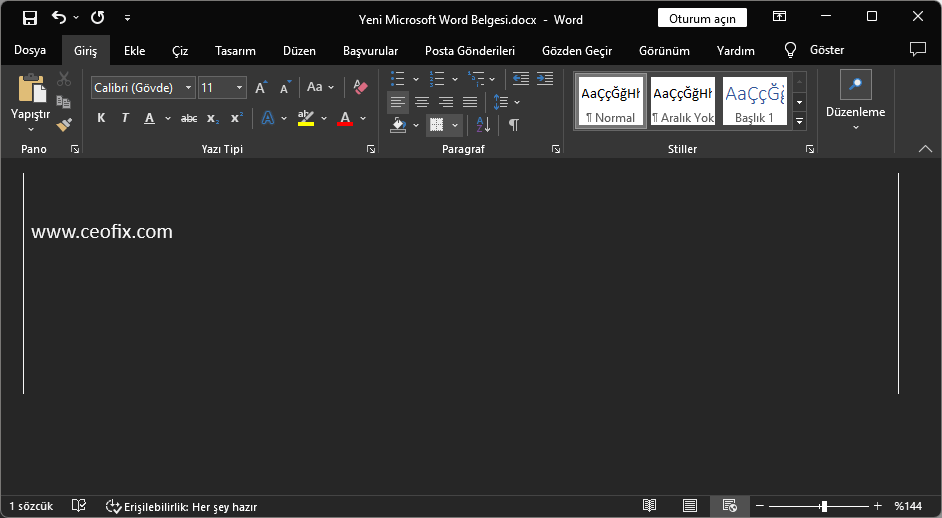Save the document with the floppy icon
The width and height of the screenshot is (942, 518).
coord(29,18)
